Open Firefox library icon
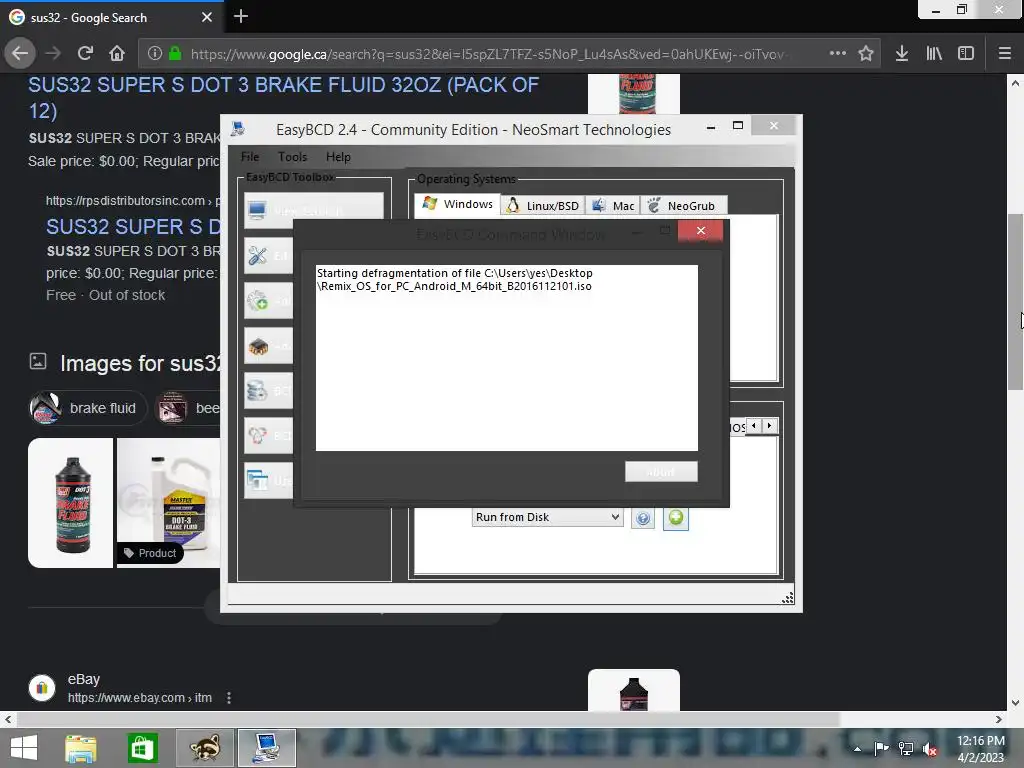The image size is (1024, 768). [x=934, y=54]
